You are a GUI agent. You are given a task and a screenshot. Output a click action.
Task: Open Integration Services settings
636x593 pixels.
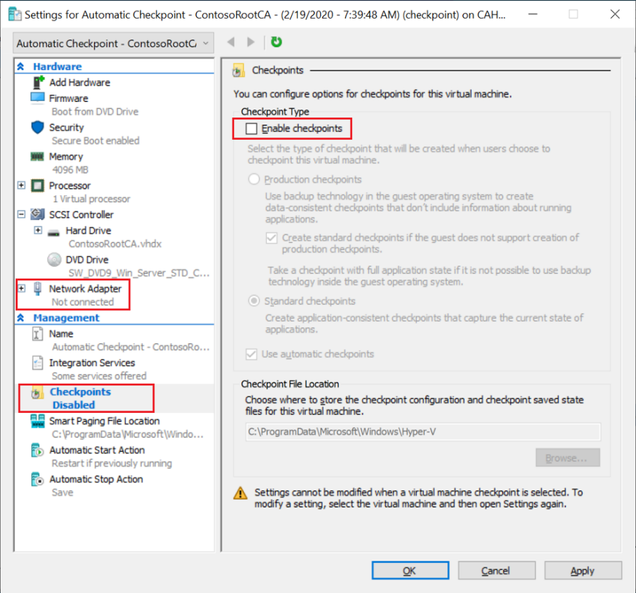coord(92,363)
